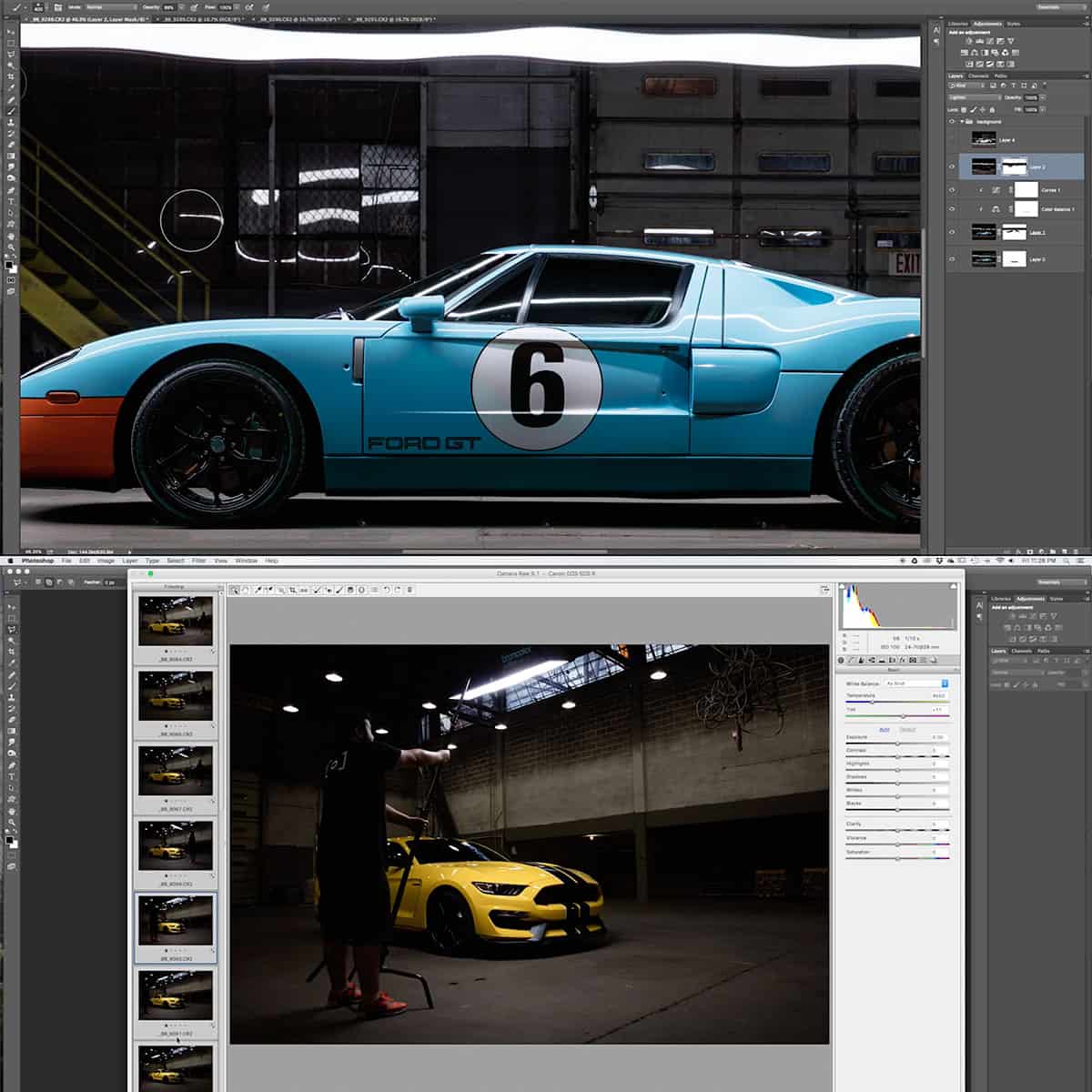Open the Filter menu in Photoshop menu bar
Screen dimensions: 1092x1092
coord(198,561)
